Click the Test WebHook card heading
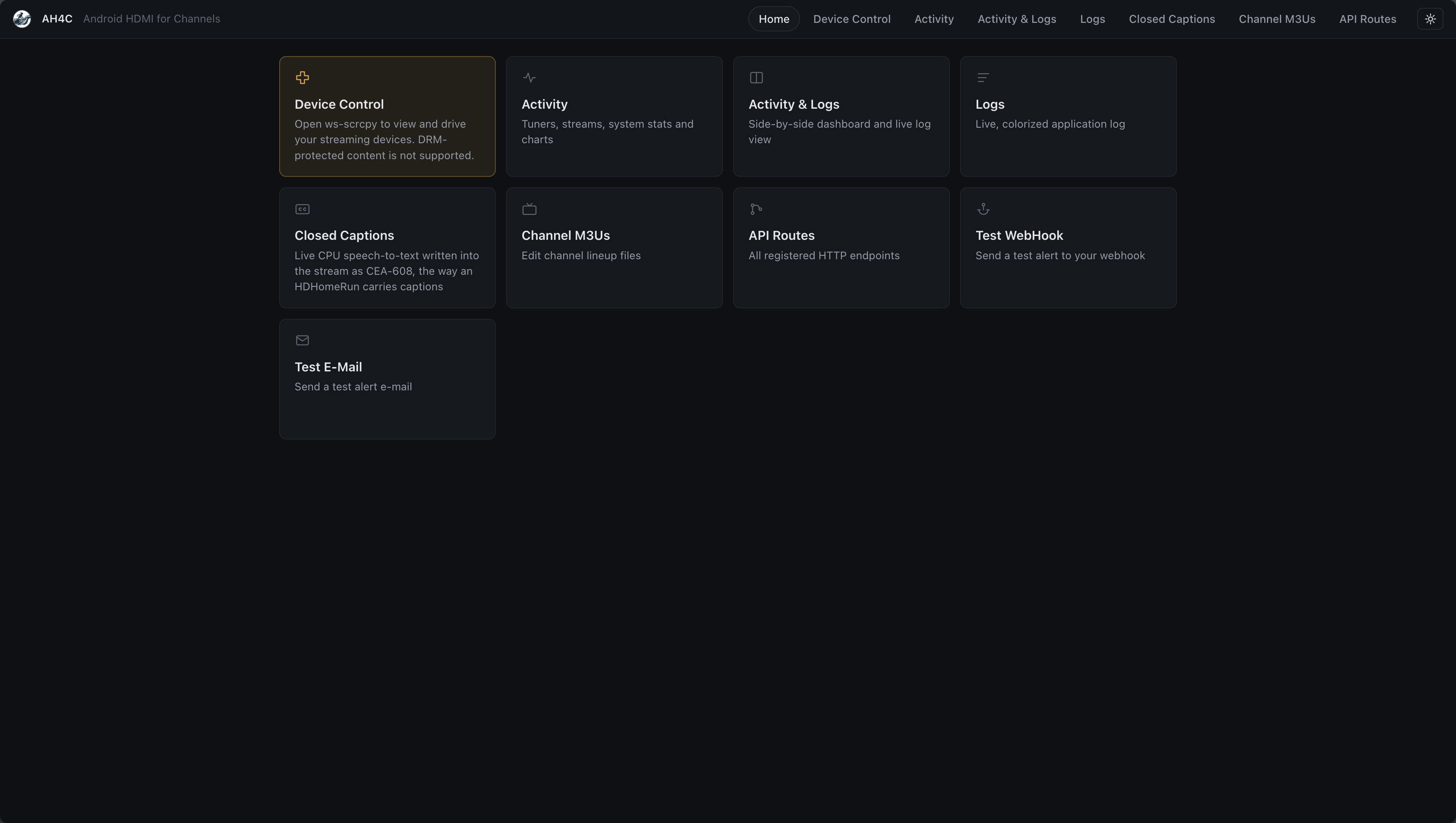Viewport: 1456px width, 823px height. point(1019,235)
